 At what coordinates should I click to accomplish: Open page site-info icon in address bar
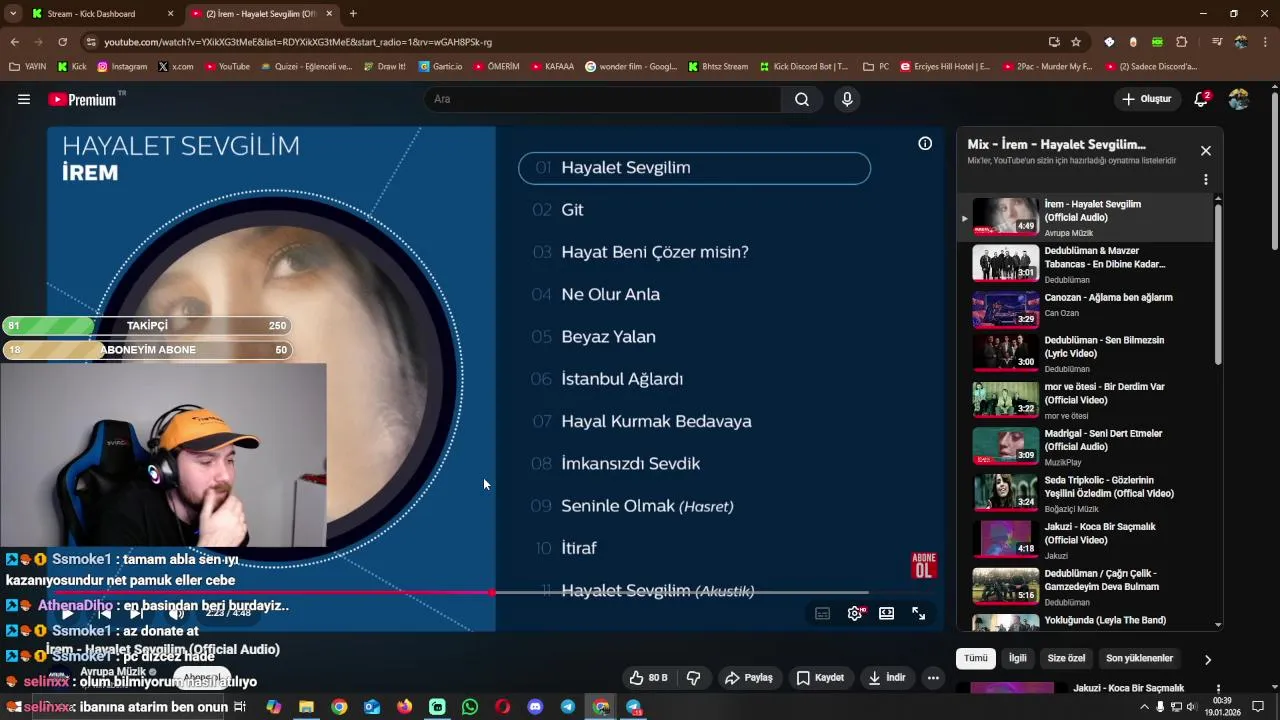tap(91, 42)
